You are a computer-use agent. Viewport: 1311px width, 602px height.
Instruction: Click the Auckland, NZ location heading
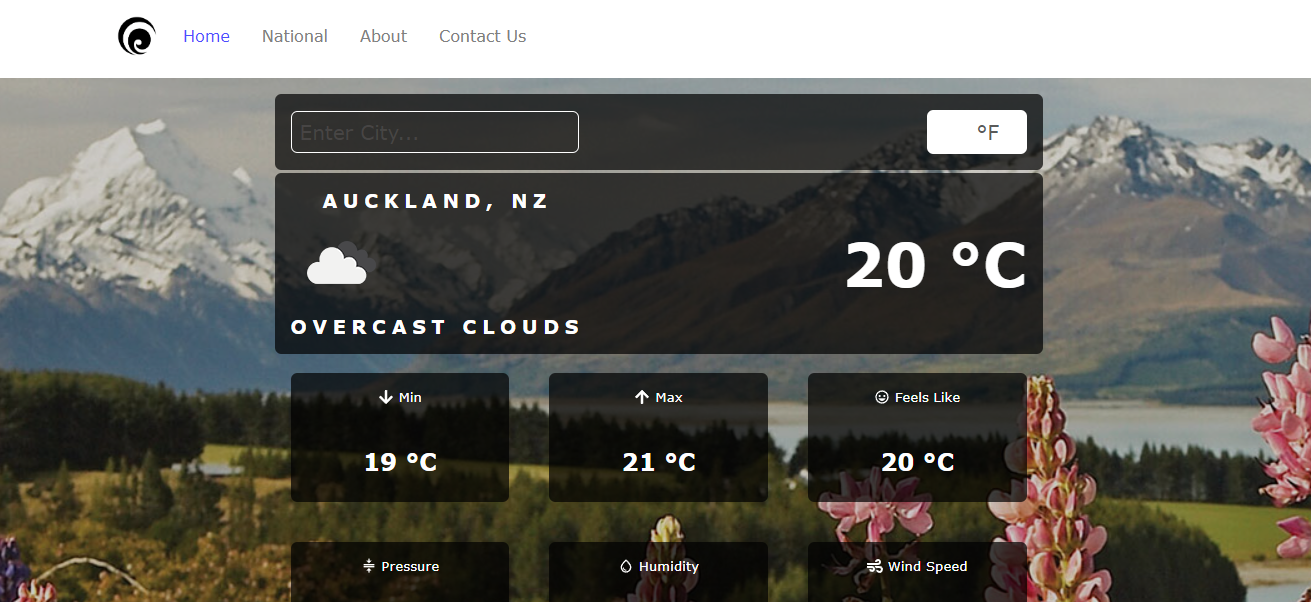click(x=436, y=201)
